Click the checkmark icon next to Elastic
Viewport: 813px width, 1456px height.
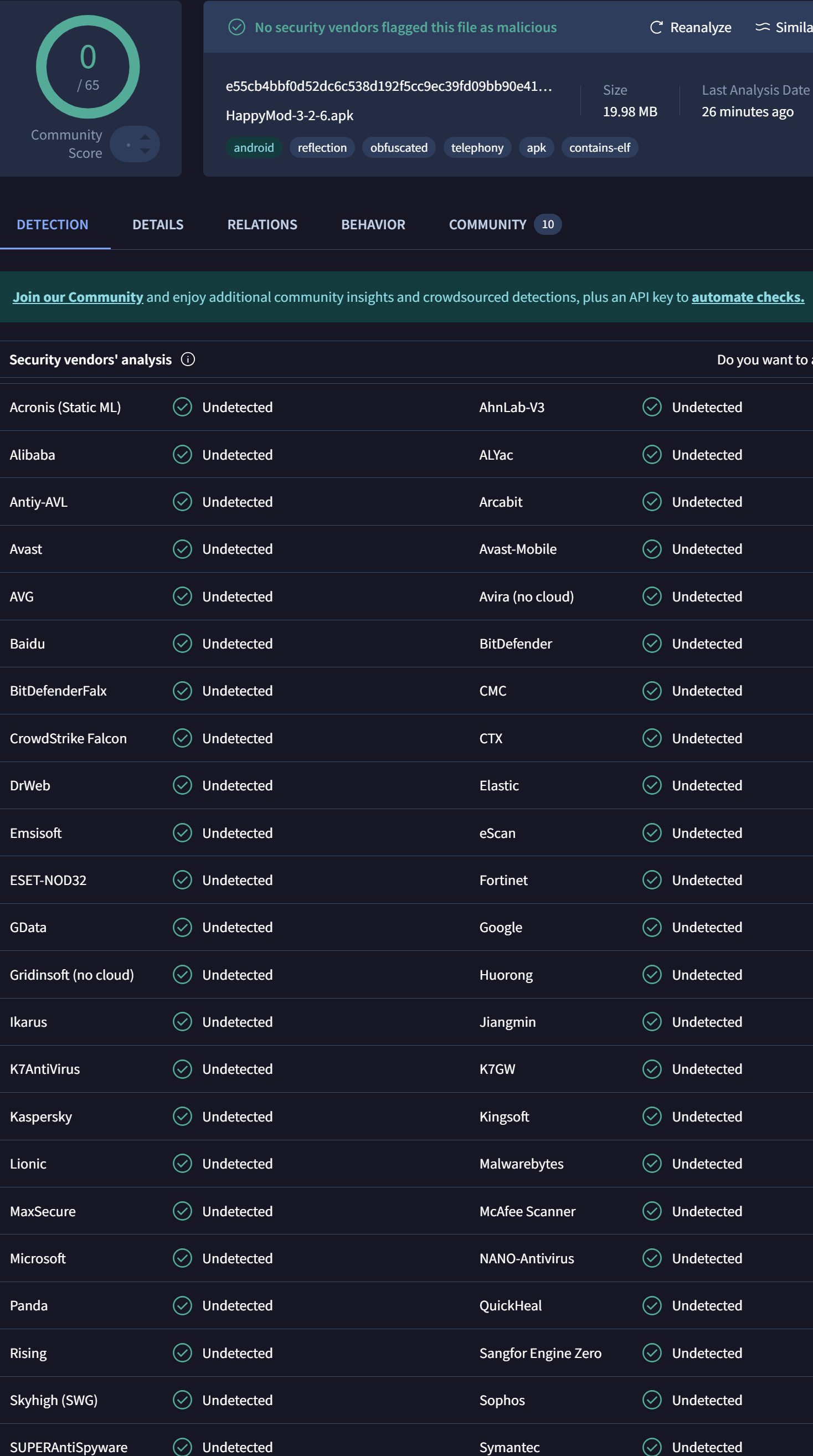tap(652, 785)
